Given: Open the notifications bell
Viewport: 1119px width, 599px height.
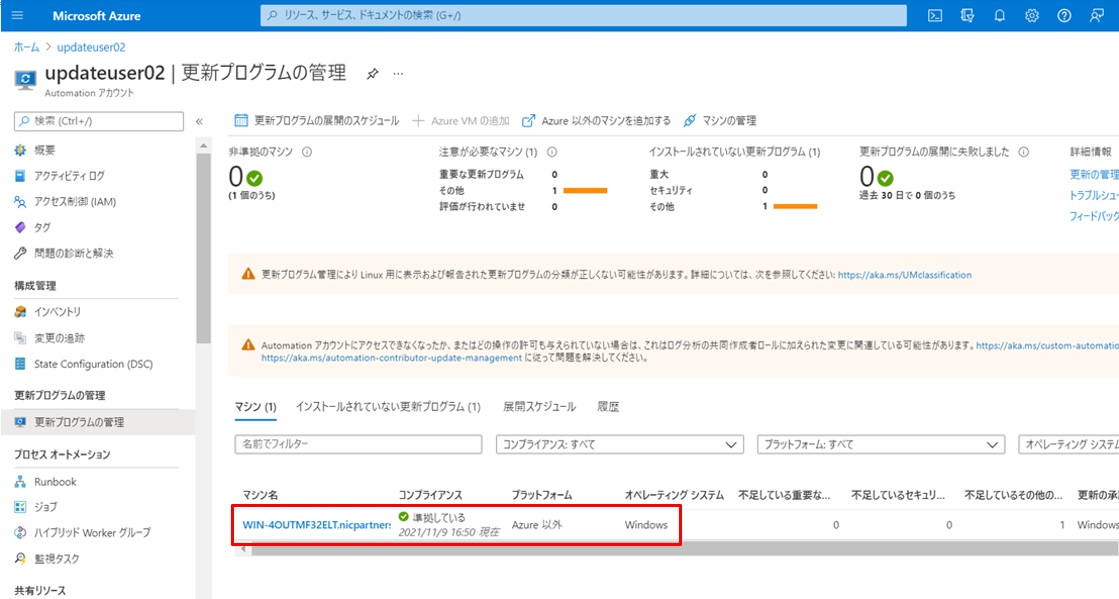Looking at the screenshot, I should point(999,16).
